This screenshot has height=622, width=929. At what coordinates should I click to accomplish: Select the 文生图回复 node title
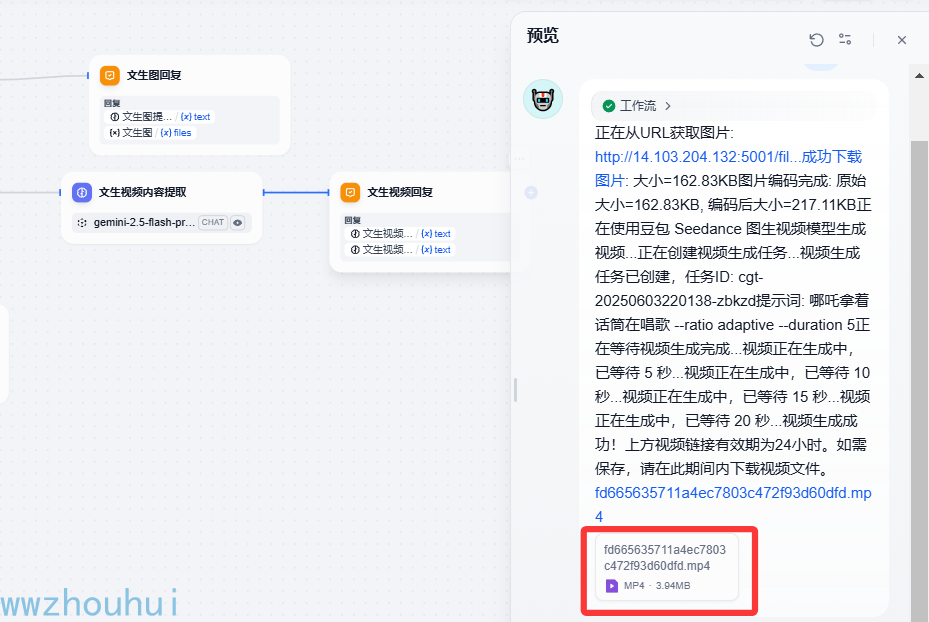(x=154, y=75)
